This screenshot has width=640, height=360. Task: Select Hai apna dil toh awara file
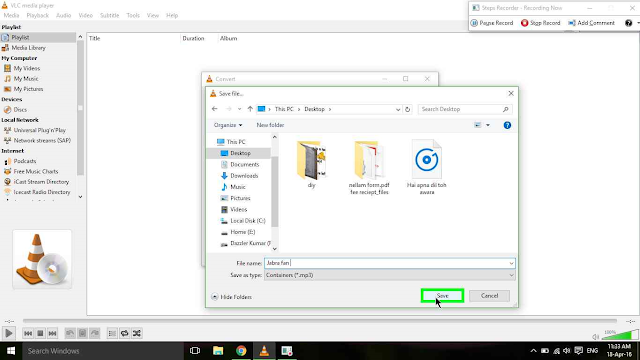click(427, 168)
